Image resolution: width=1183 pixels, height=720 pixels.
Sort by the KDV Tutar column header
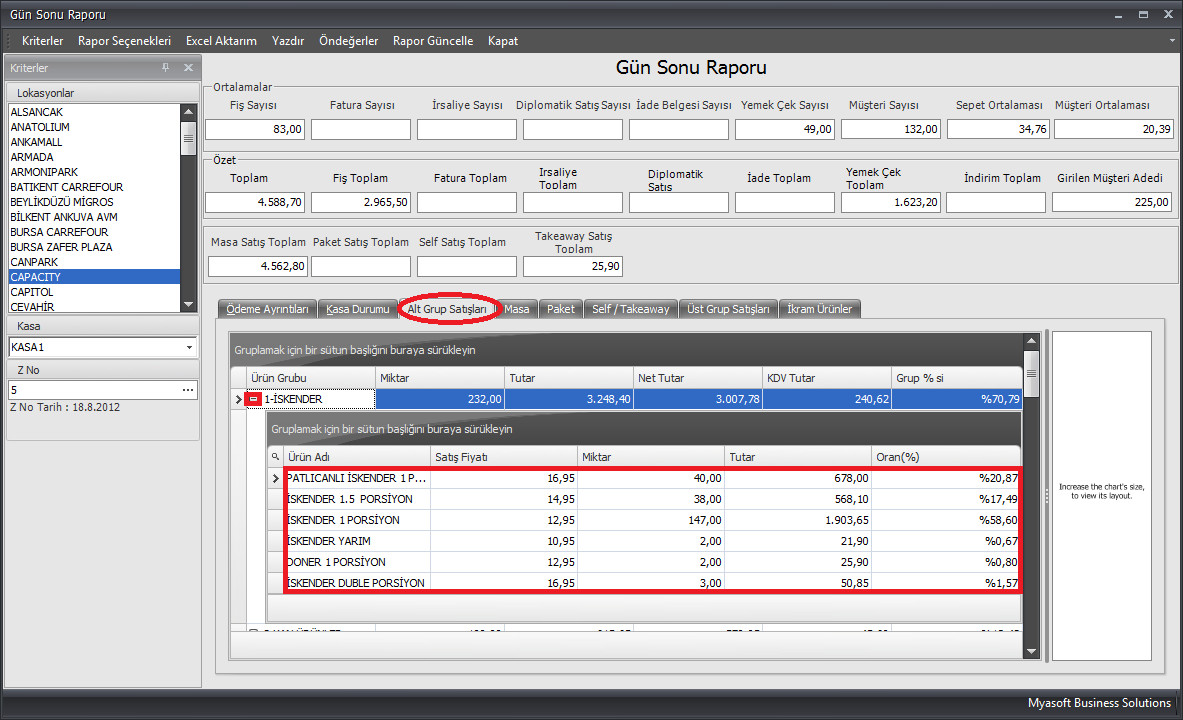coord(827,377)
